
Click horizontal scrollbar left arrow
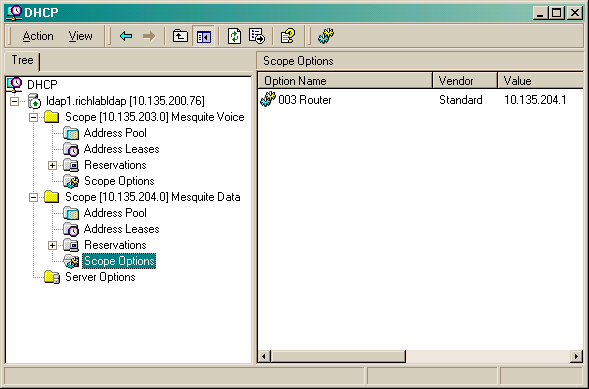tap(264, 356)
